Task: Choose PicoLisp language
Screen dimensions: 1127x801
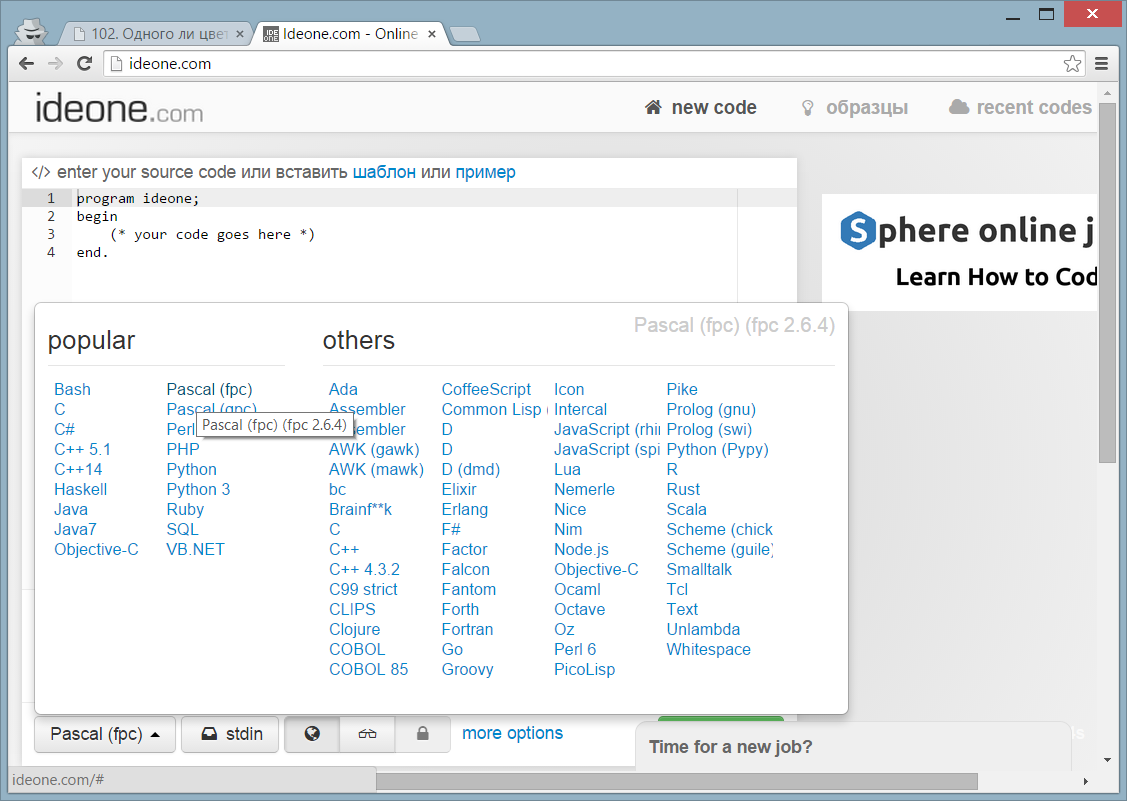Action: point(584,669)
